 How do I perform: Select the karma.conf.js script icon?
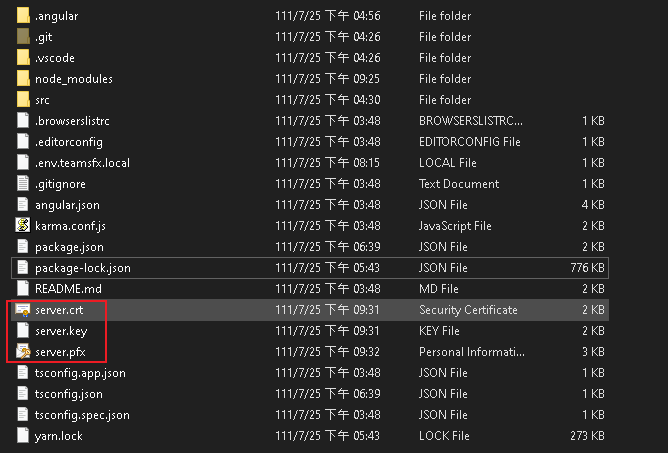(x=23, y=225)
